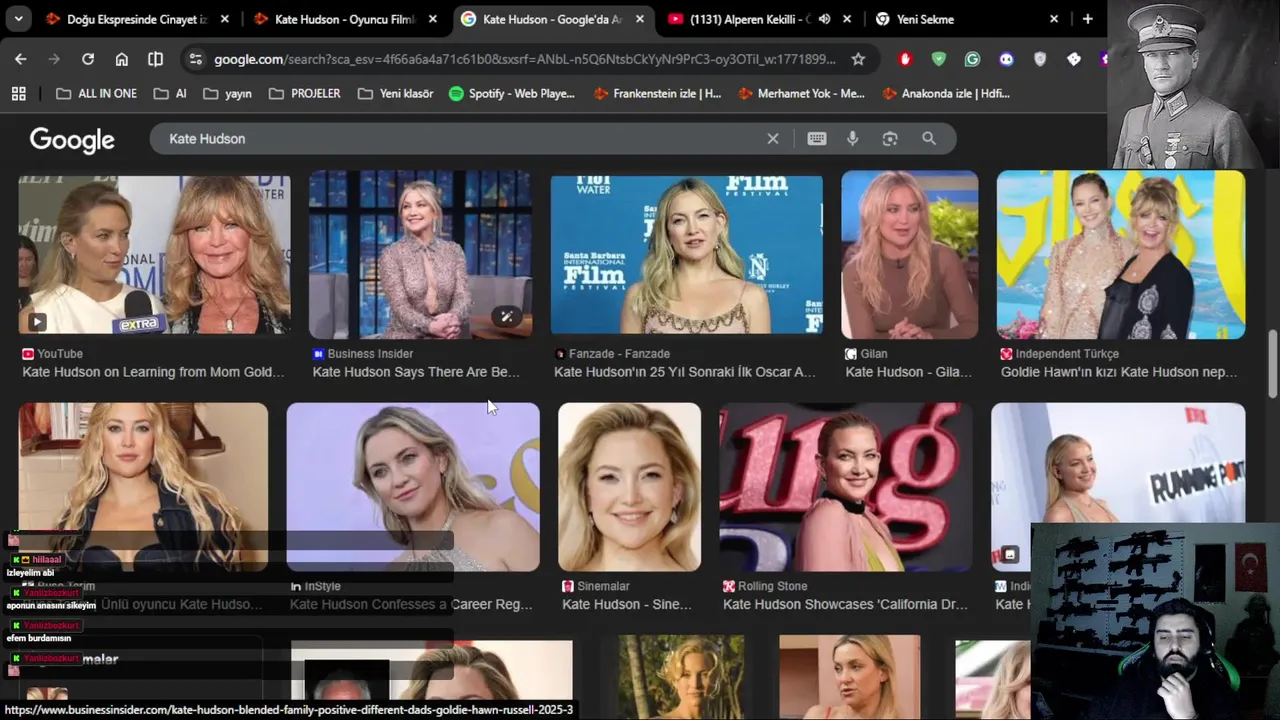1280x720 pixels.
Task: Start a voice search with the microphone
Action: tap(852, 139)
